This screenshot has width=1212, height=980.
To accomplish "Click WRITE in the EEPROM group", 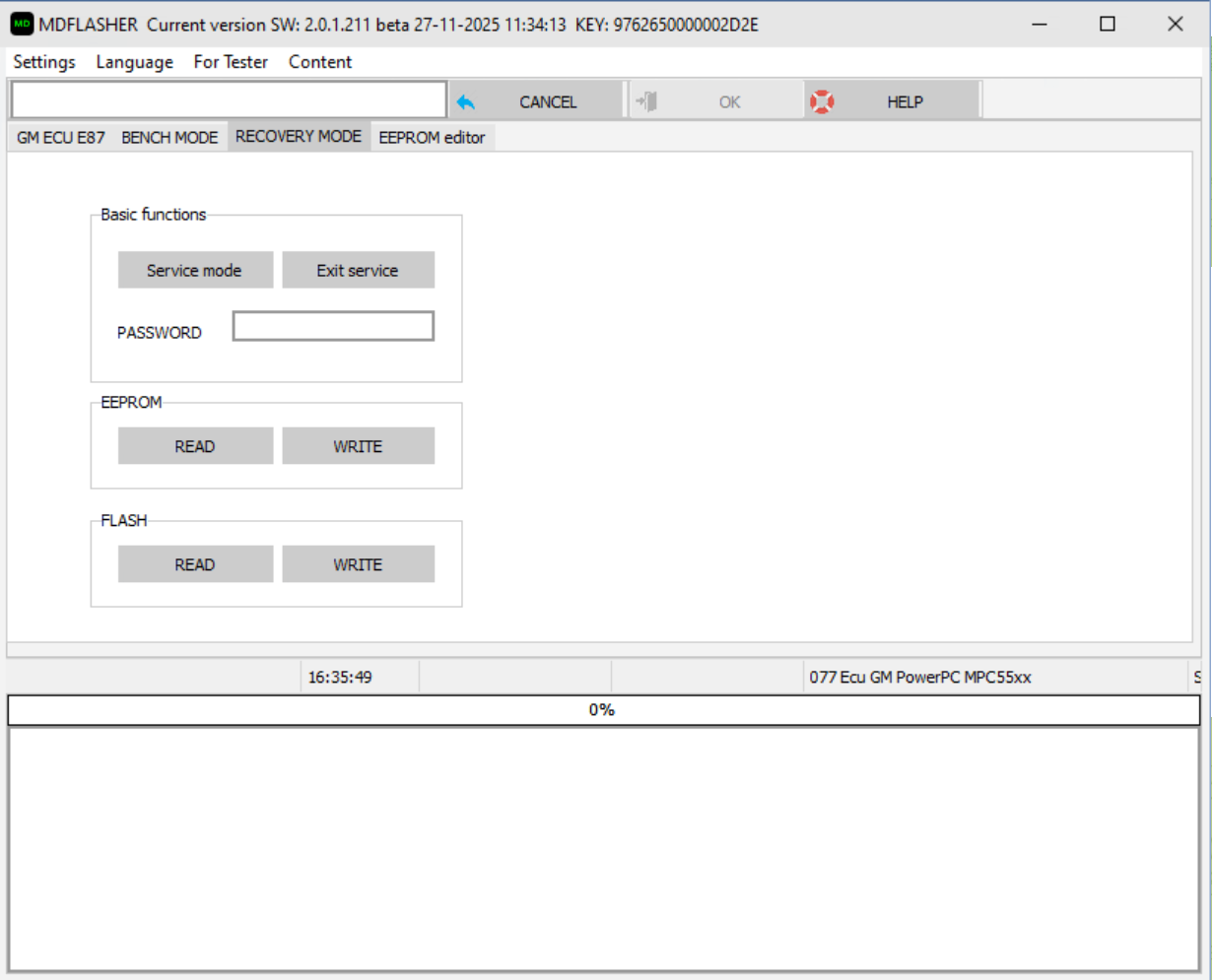I will [x=358, y=446].
